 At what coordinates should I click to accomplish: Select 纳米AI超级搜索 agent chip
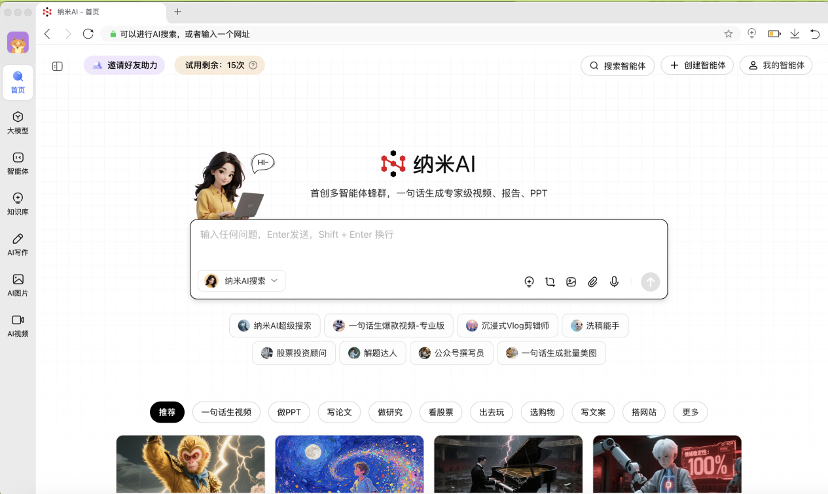[x=275, y=325]
